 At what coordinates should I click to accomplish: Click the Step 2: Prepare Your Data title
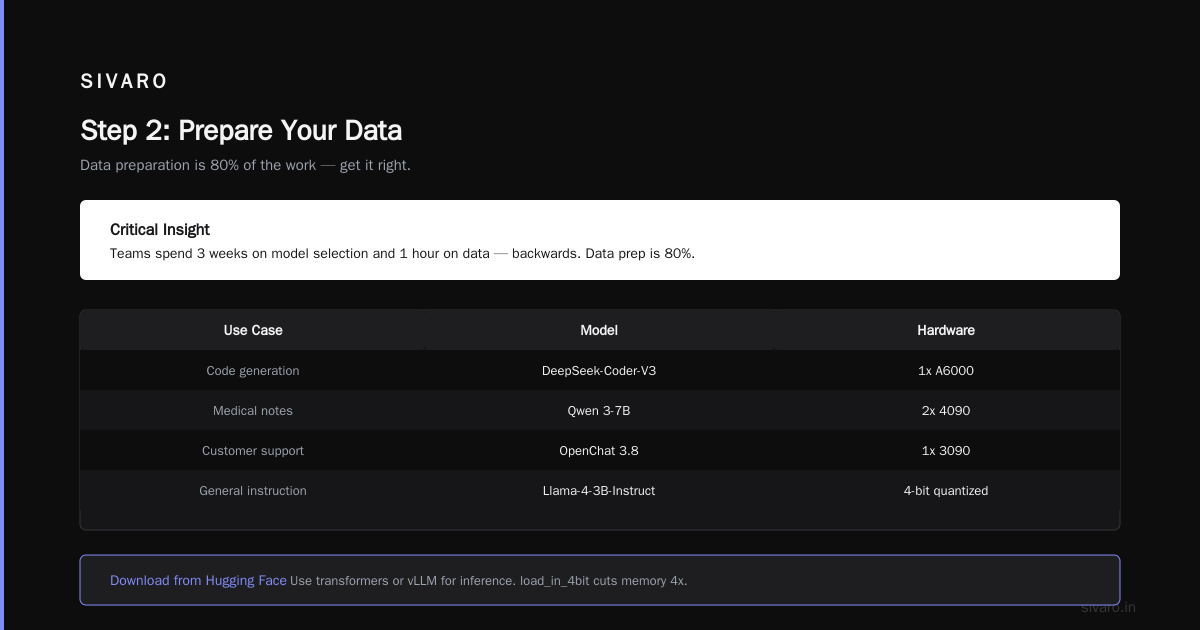tap(241, 130)
